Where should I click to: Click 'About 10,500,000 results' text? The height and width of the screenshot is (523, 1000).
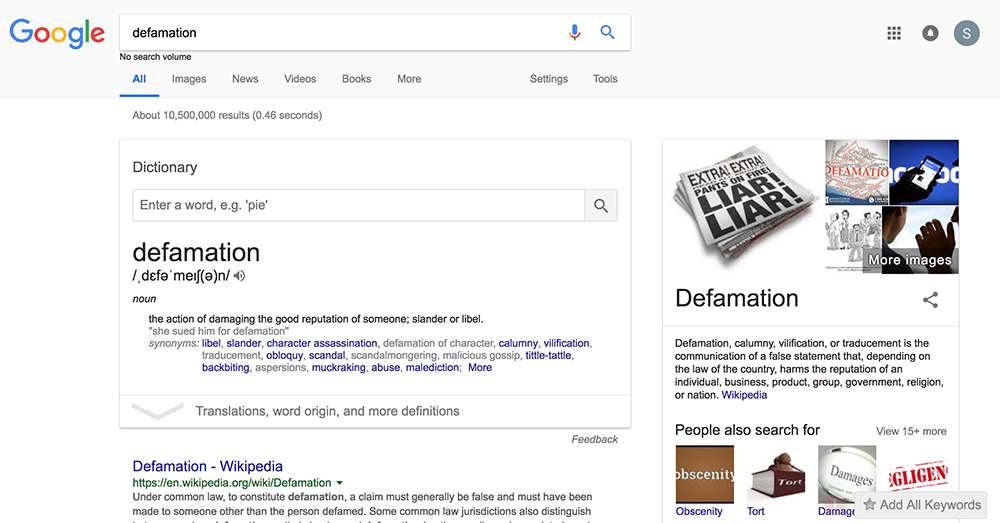click(227, 115)
